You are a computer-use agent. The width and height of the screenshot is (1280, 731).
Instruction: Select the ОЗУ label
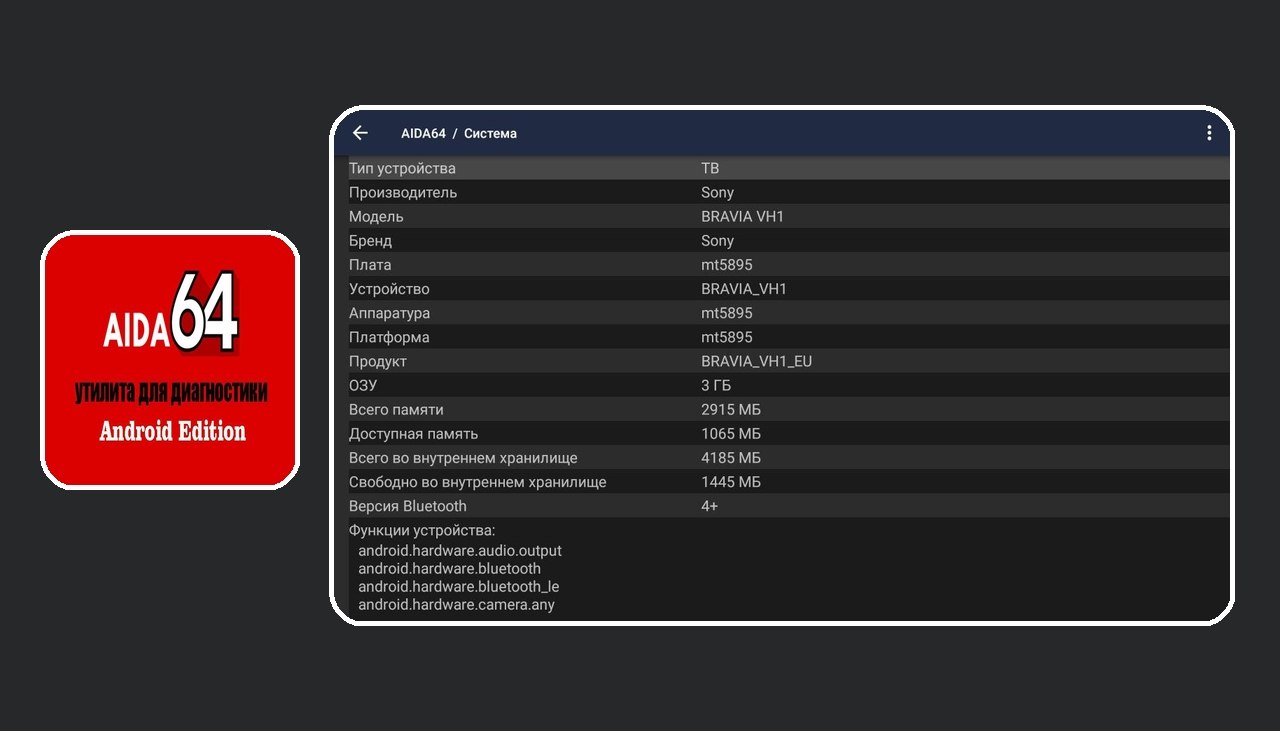point(363,385)
